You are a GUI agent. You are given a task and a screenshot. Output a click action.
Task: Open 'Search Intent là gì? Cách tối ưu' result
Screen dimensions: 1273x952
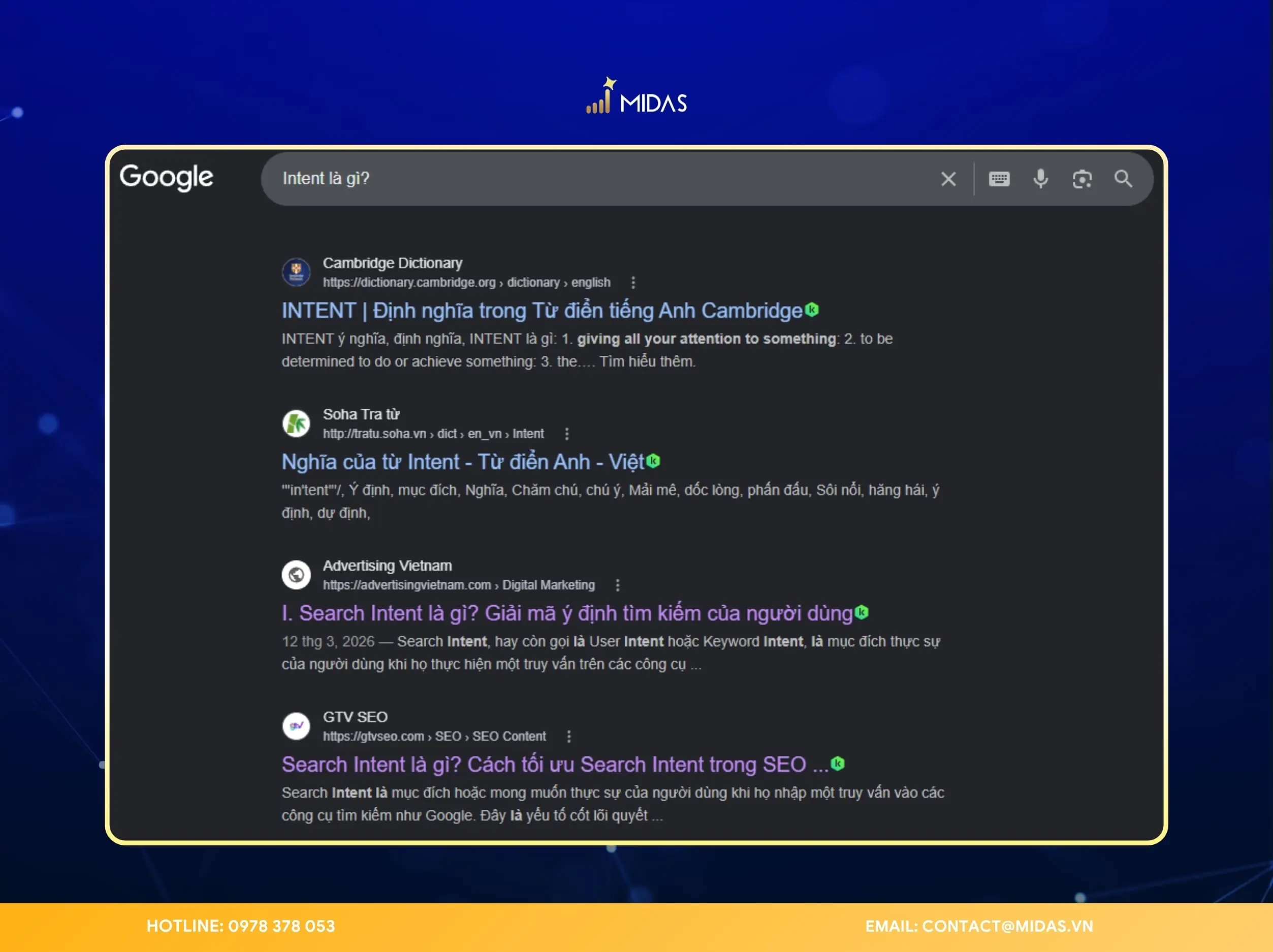[555, 765]
